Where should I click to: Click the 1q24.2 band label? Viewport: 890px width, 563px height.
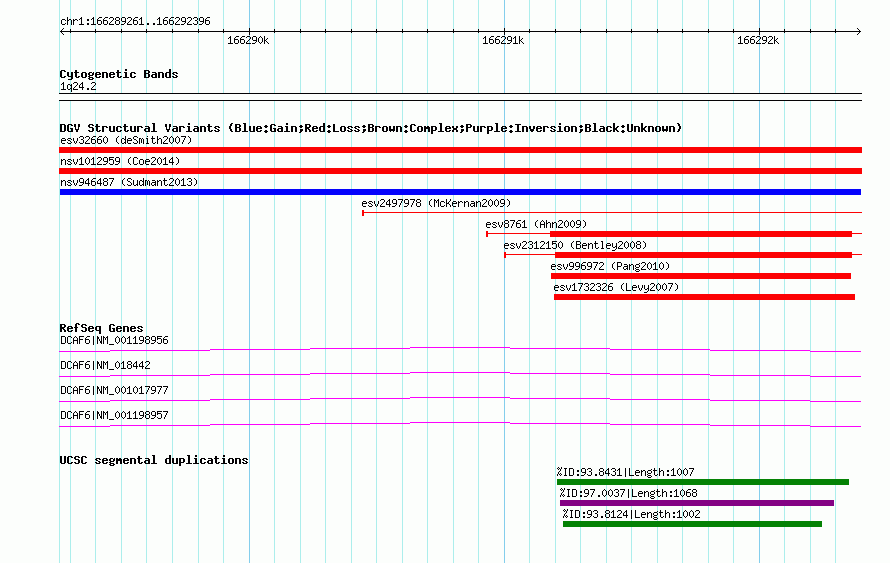point(78,86)
